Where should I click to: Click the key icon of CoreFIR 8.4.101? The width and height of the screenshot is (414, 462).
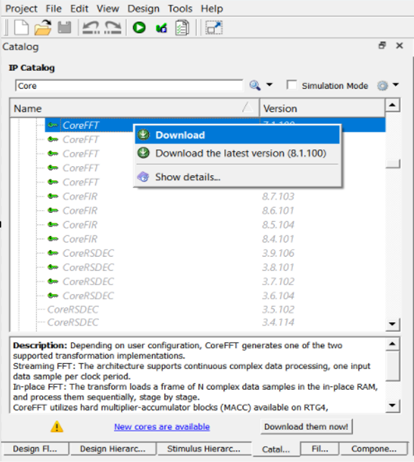click(x=53, y=239)
